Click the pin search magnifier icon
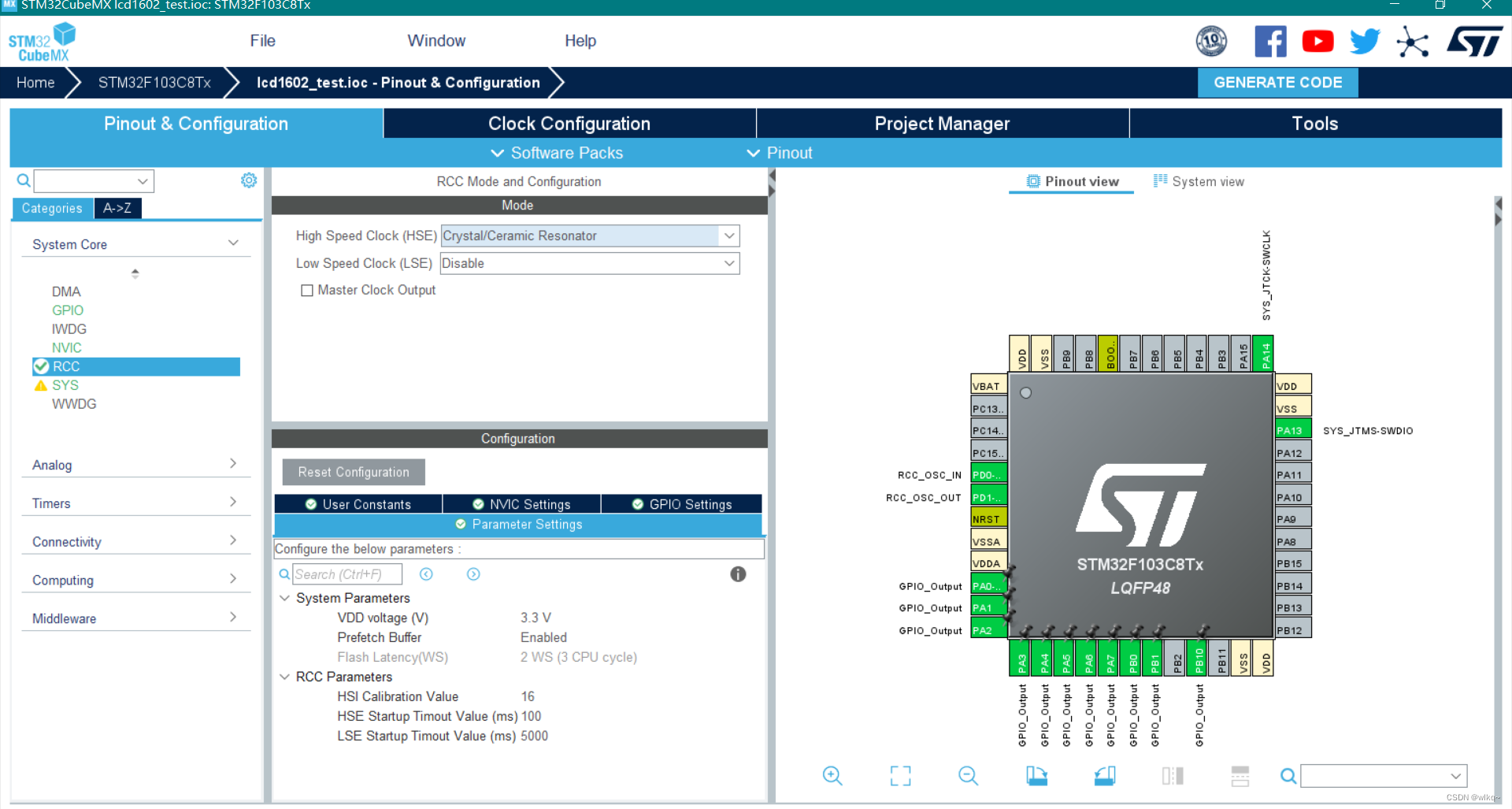Image resolution: width=1512 pixels, height=809 pixels. click(1288, 776)
